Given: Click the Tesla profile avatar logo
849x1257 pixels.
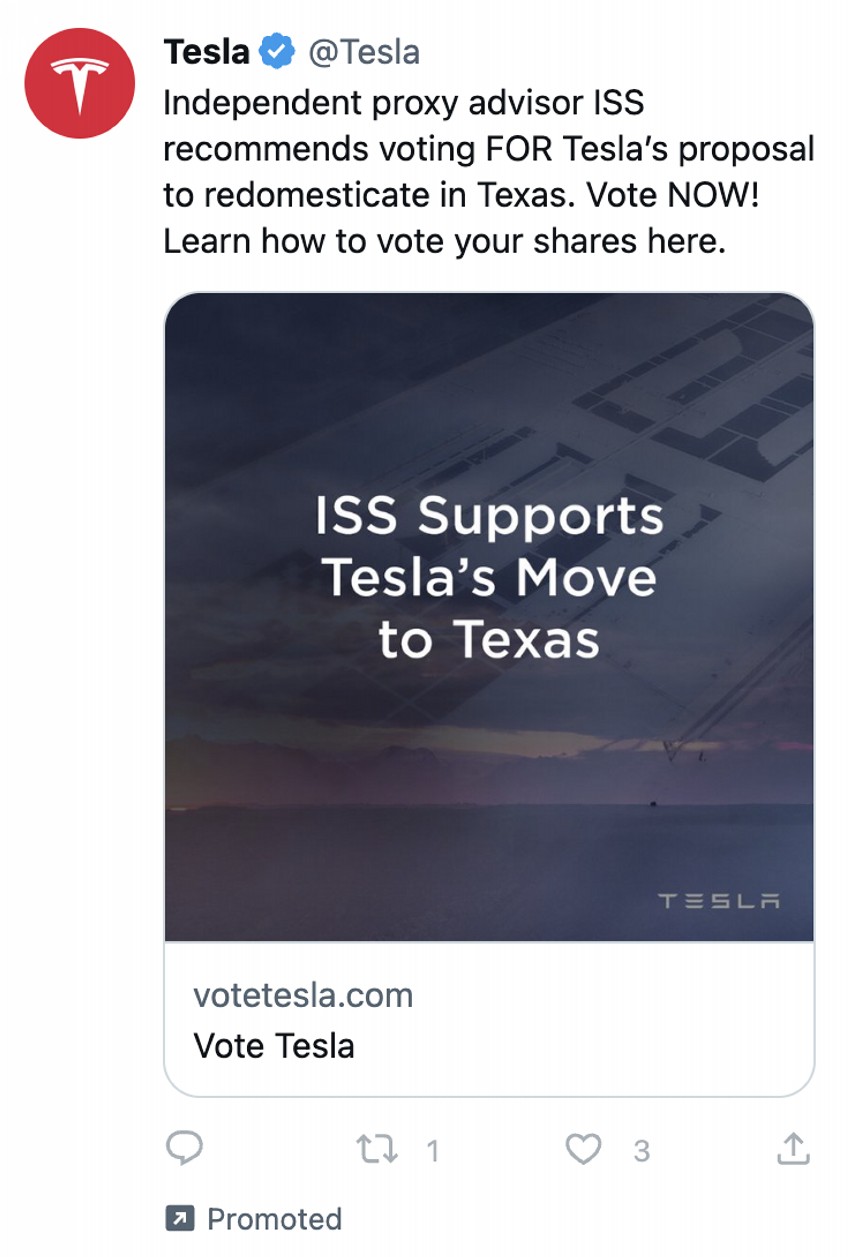Looking at the screenshot, I should 79,83.
